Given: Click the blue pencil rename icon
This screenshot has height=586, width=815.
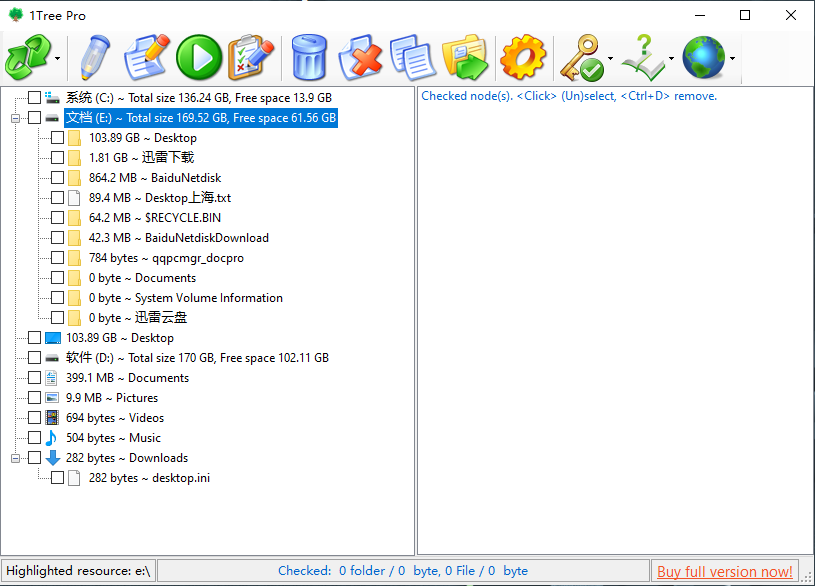Looking at the screenshot, I should pos(96,57).
